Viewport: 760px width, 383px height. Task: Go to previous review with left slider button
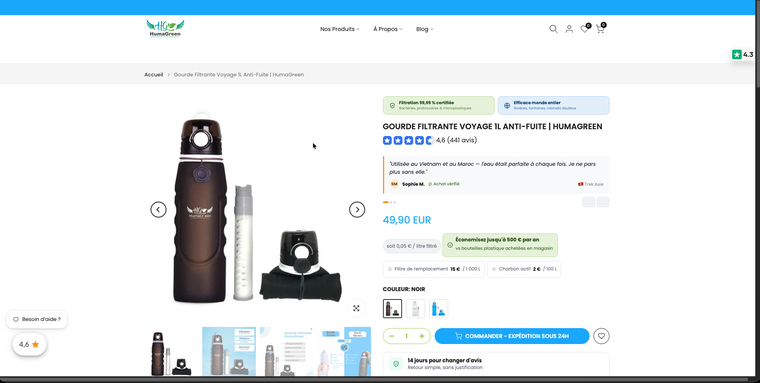[x=588, y=202]
